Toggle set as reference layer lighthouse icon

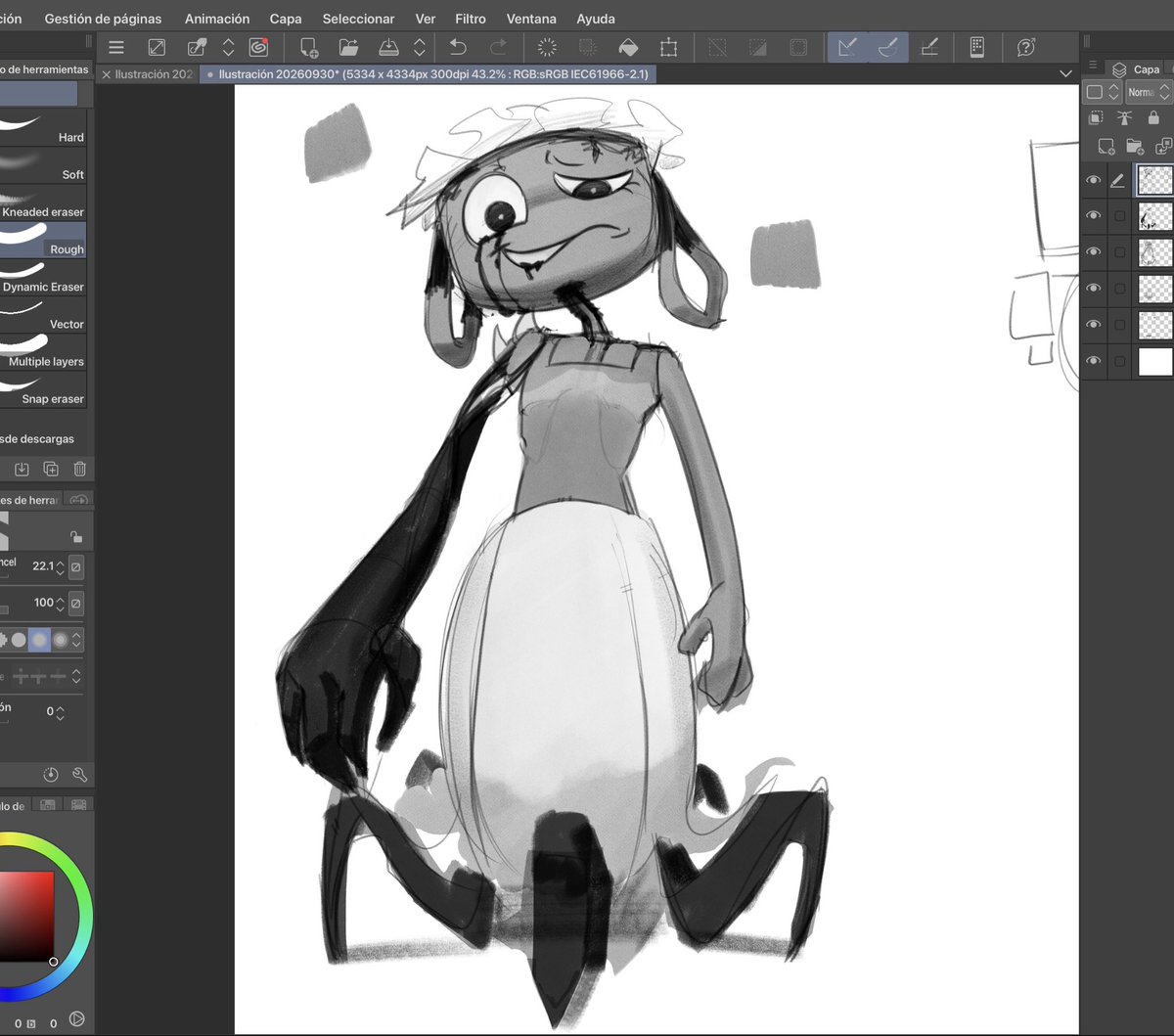pos(1124,117)
